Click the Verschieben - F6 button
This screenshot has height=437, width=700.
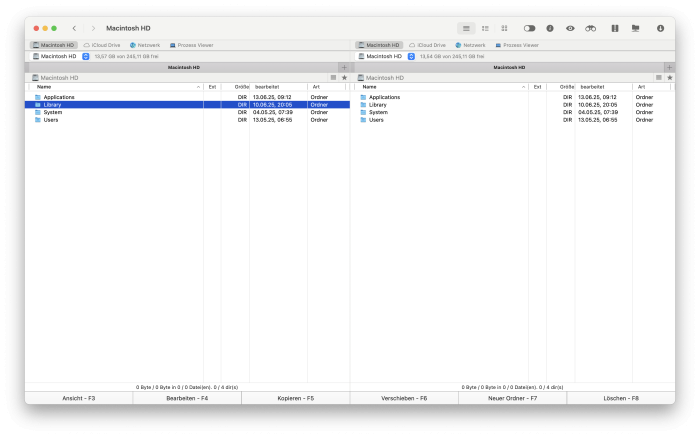(x=404, y=398)
